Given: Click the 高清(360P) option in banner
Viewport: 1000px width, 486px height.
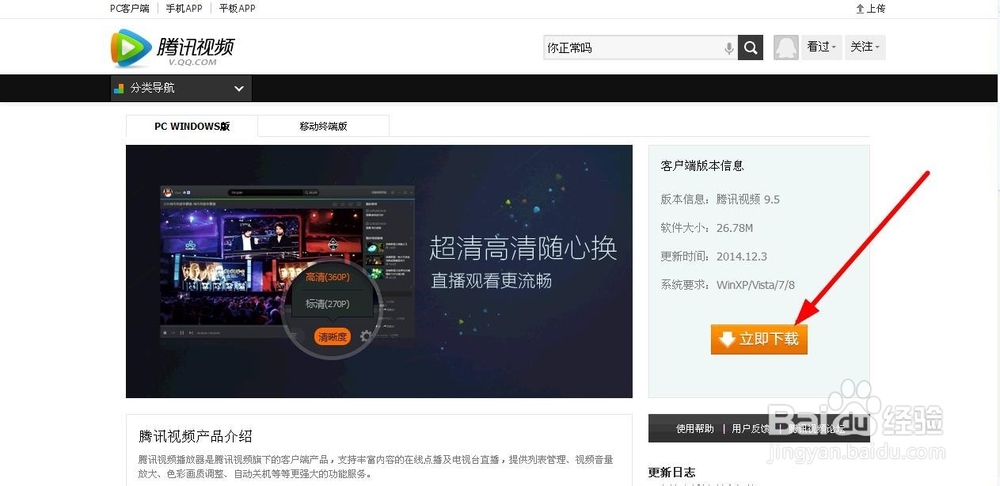Looking at the screenshot, I should [327, 277].
